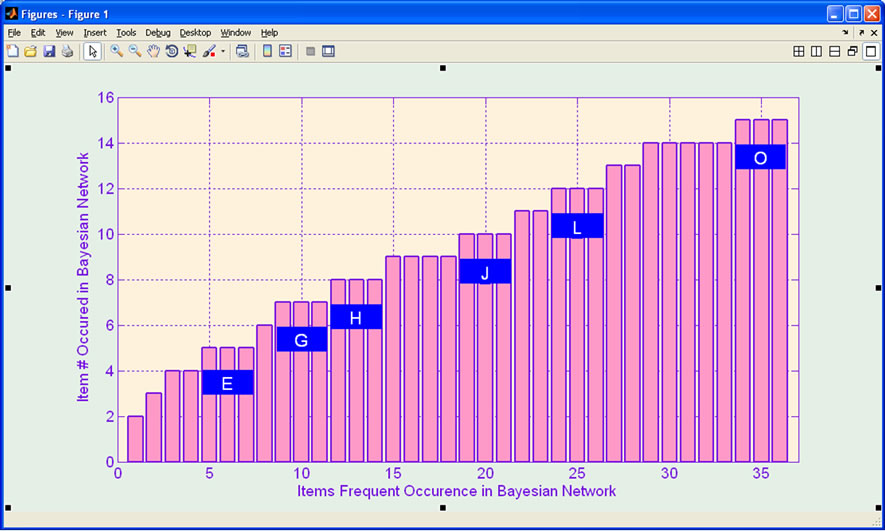
Task: Activate the Rotate 3D tool
Action: click(172, 51)
